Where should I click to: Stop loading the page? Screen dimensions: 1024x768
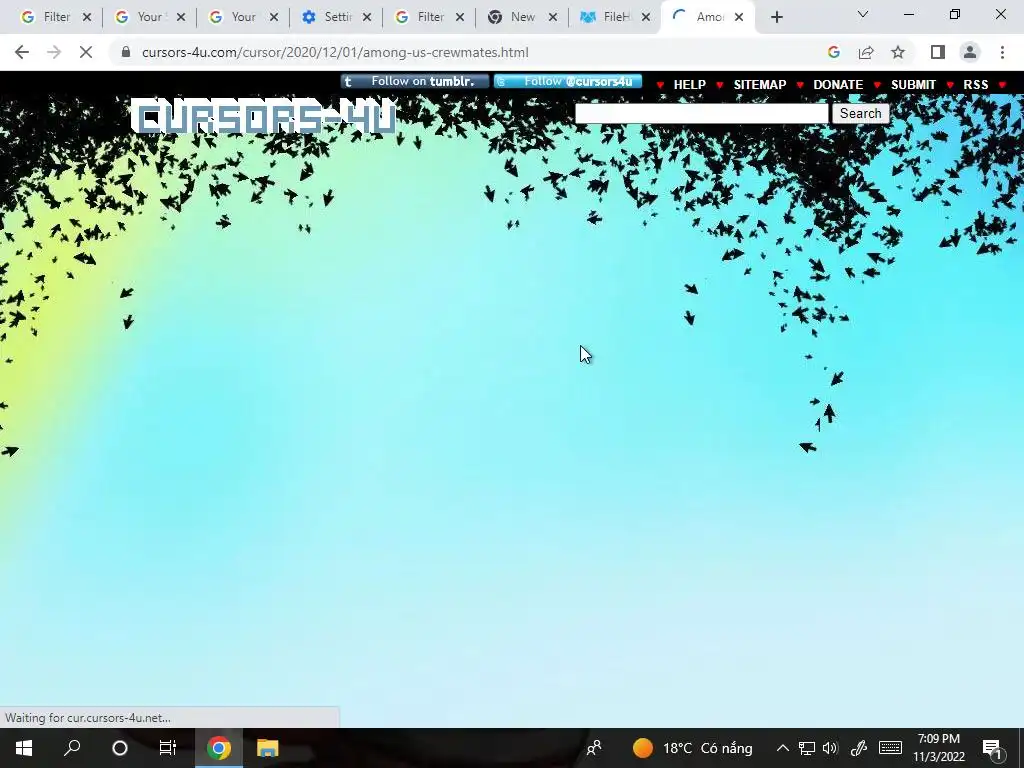pyautogui.click(x=86, y=52)
